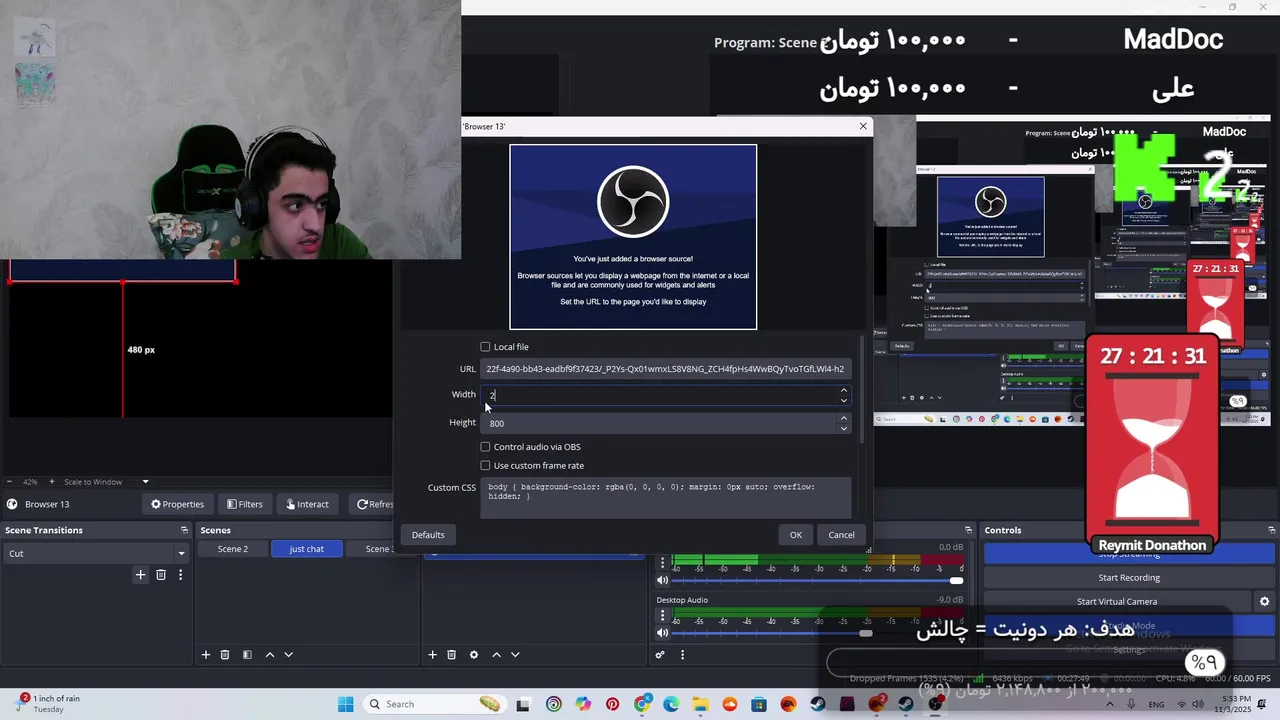Click the URL input field
This screenshot has width=1280, height=720.
tap(666, 369)
